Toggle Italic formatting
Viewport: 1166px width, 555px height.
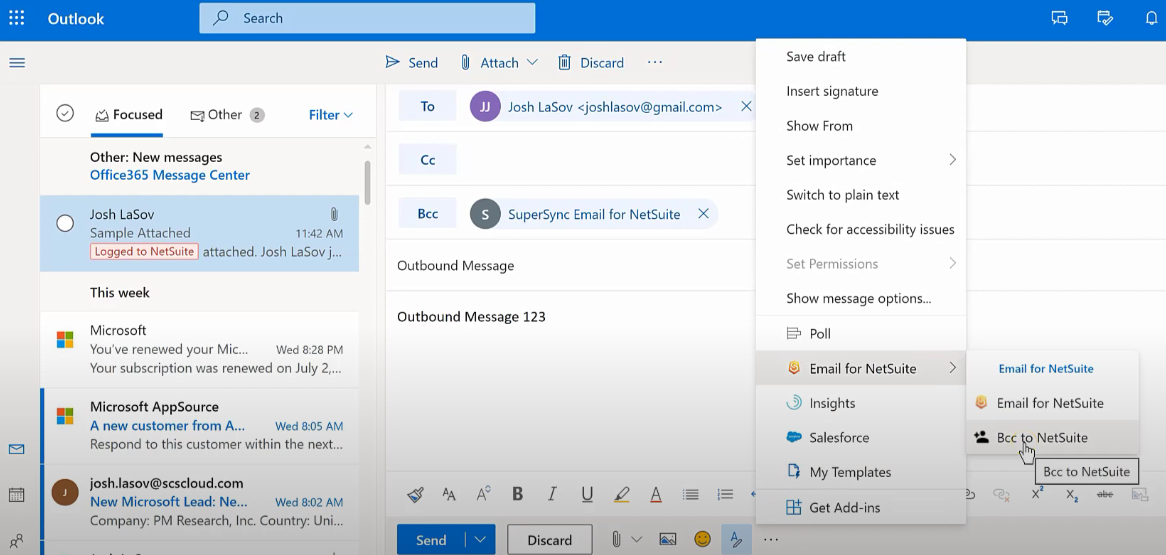552,494
